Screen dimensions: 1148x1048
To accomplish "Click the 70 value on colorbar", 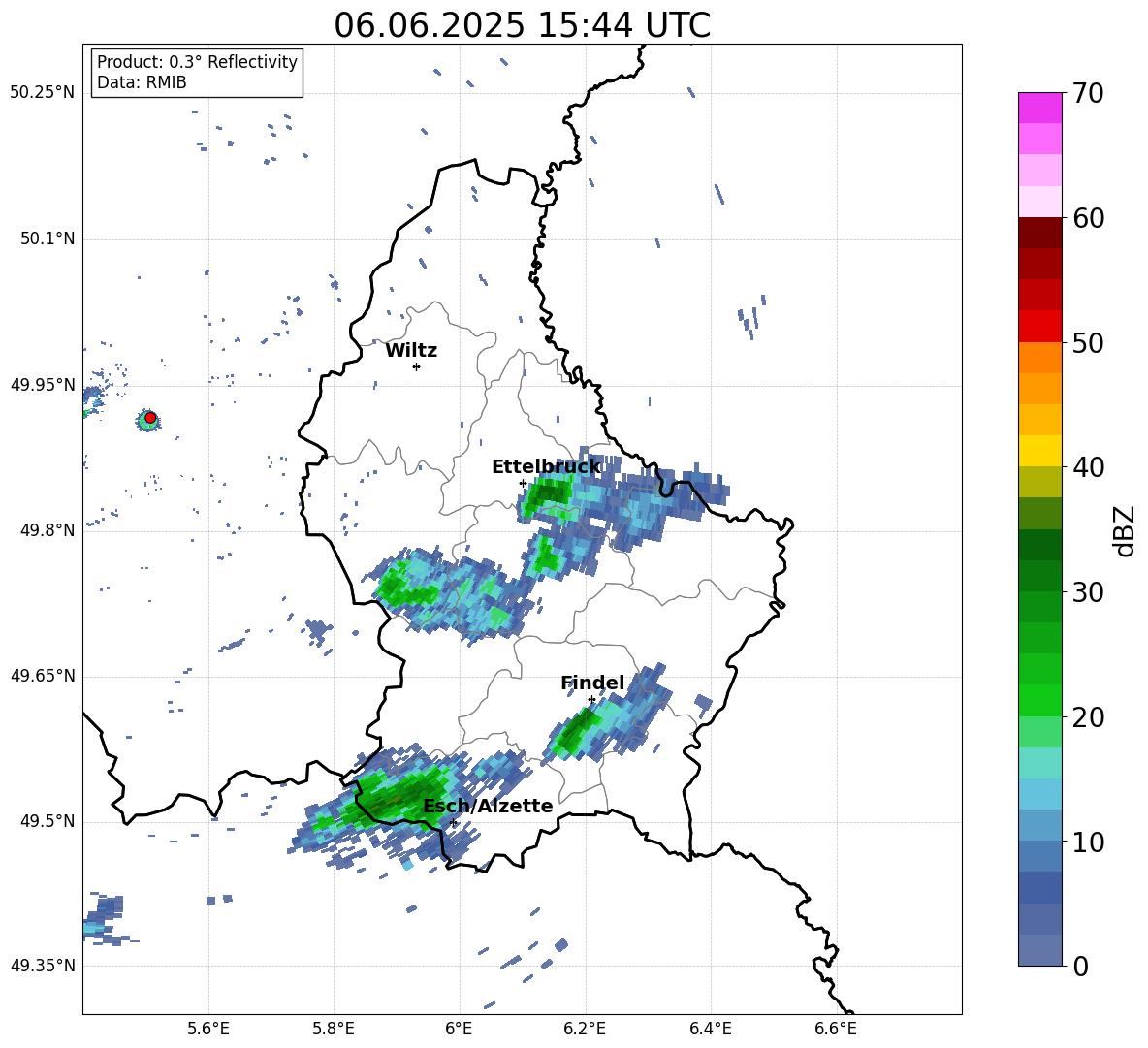I will pos(1089,93).
